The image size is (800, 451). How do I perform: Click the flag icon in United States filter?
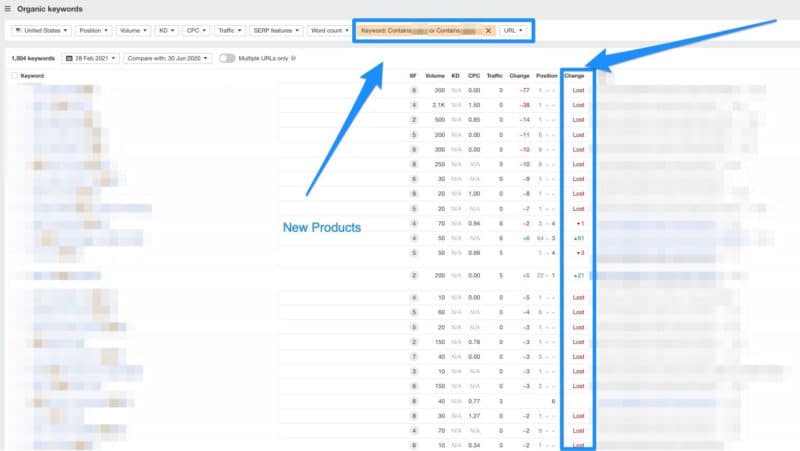pyautogui.click(x=18, y=31)
